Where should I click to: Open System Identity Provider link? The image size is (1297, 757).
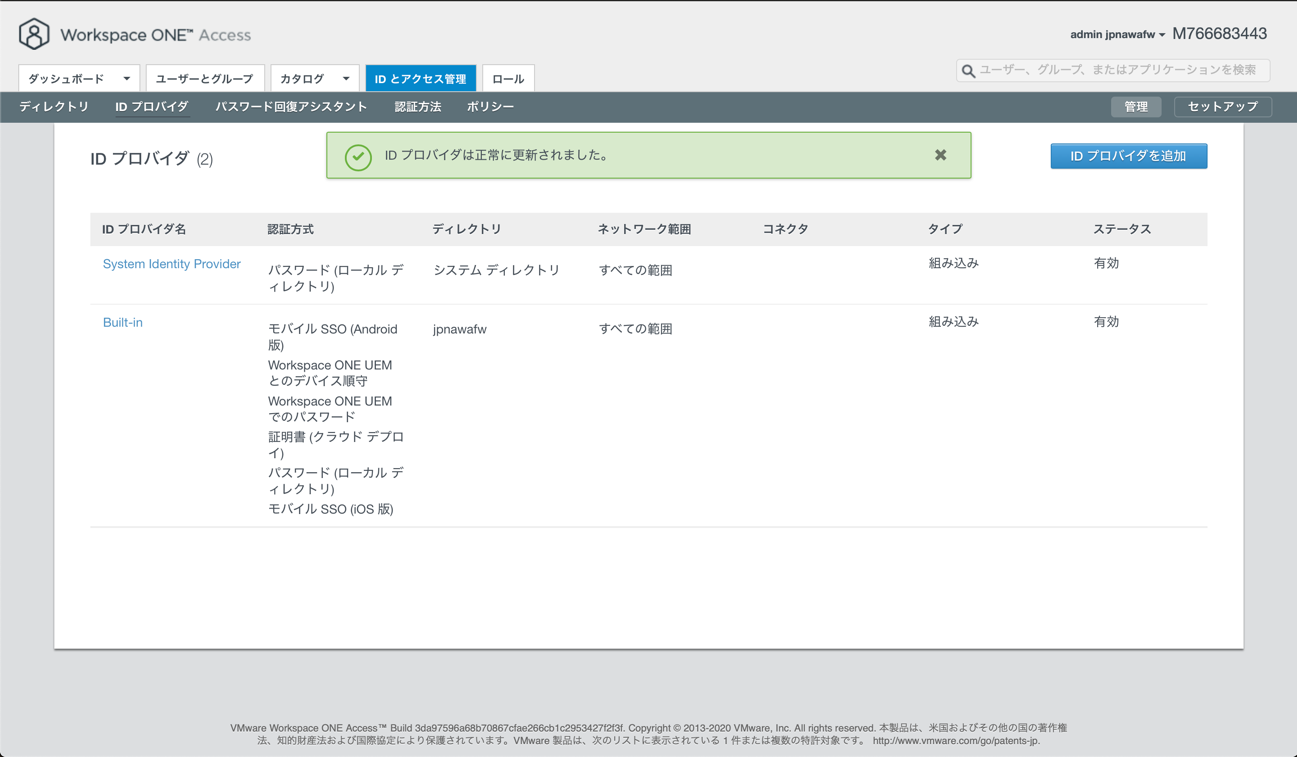pos(171,264)
